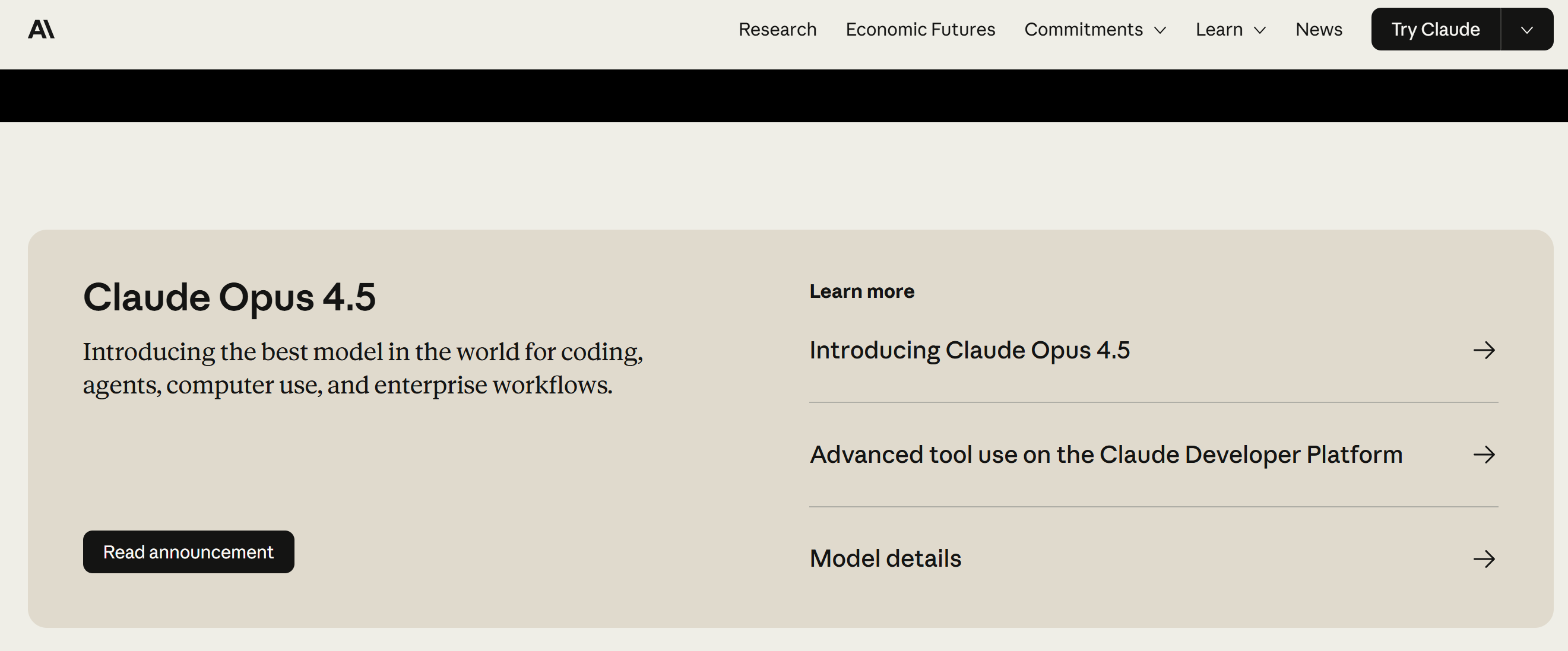This screenshot has height=651, width=1568.
Task: Click the Claude Opus 4.5 heading
Action: (x=230, y=297)
